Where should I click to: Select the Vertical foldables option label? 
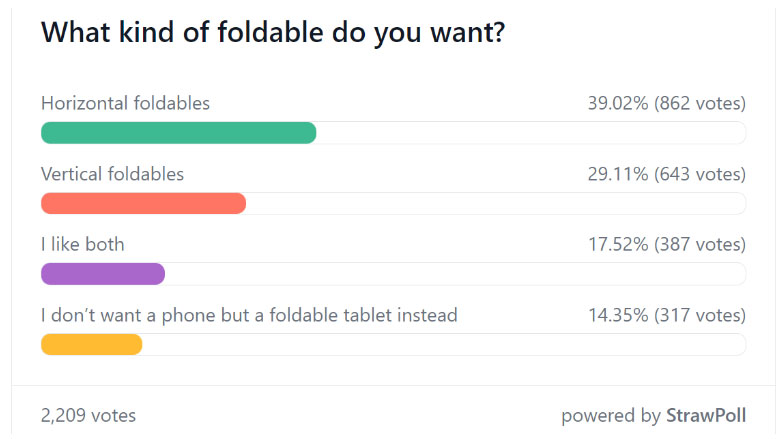[x=112, y=173]
